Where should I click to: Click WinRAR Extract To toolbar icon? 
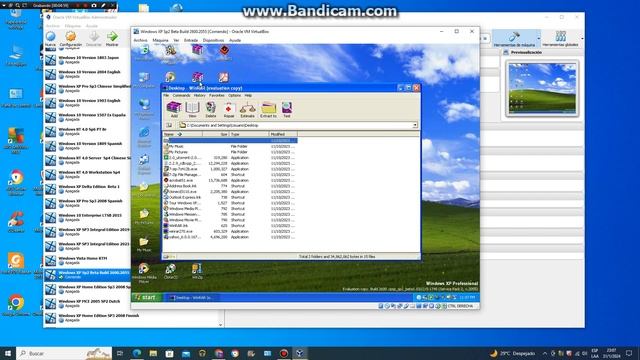tap(268, 108)
